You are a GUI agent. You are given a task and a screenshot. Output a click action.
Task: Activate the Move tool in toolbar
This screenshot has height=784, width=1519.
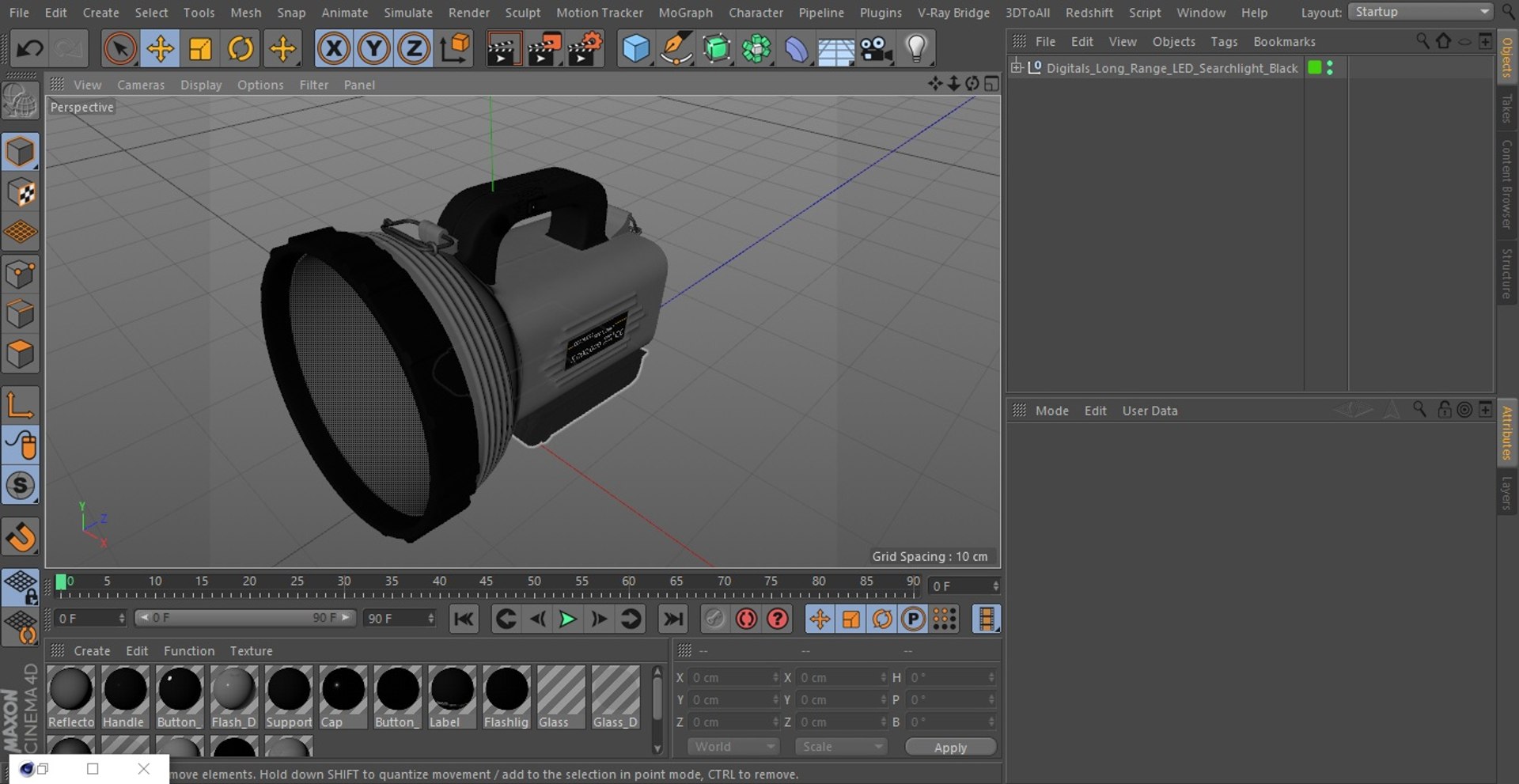coord(160,49)
